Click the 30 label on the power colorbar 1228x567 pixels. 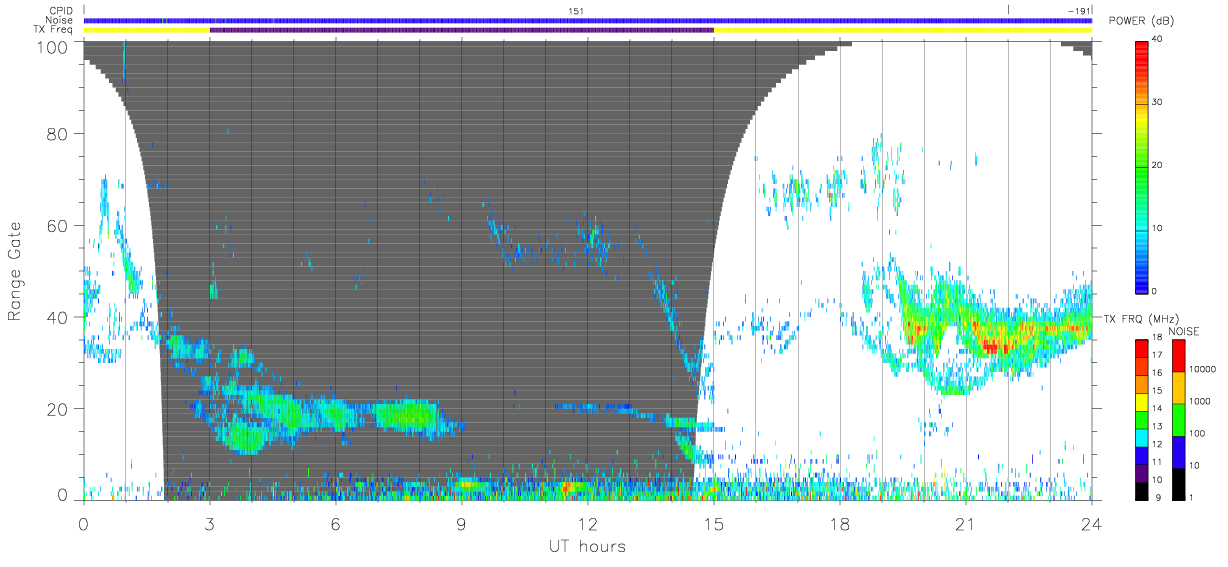point(1158,102)
